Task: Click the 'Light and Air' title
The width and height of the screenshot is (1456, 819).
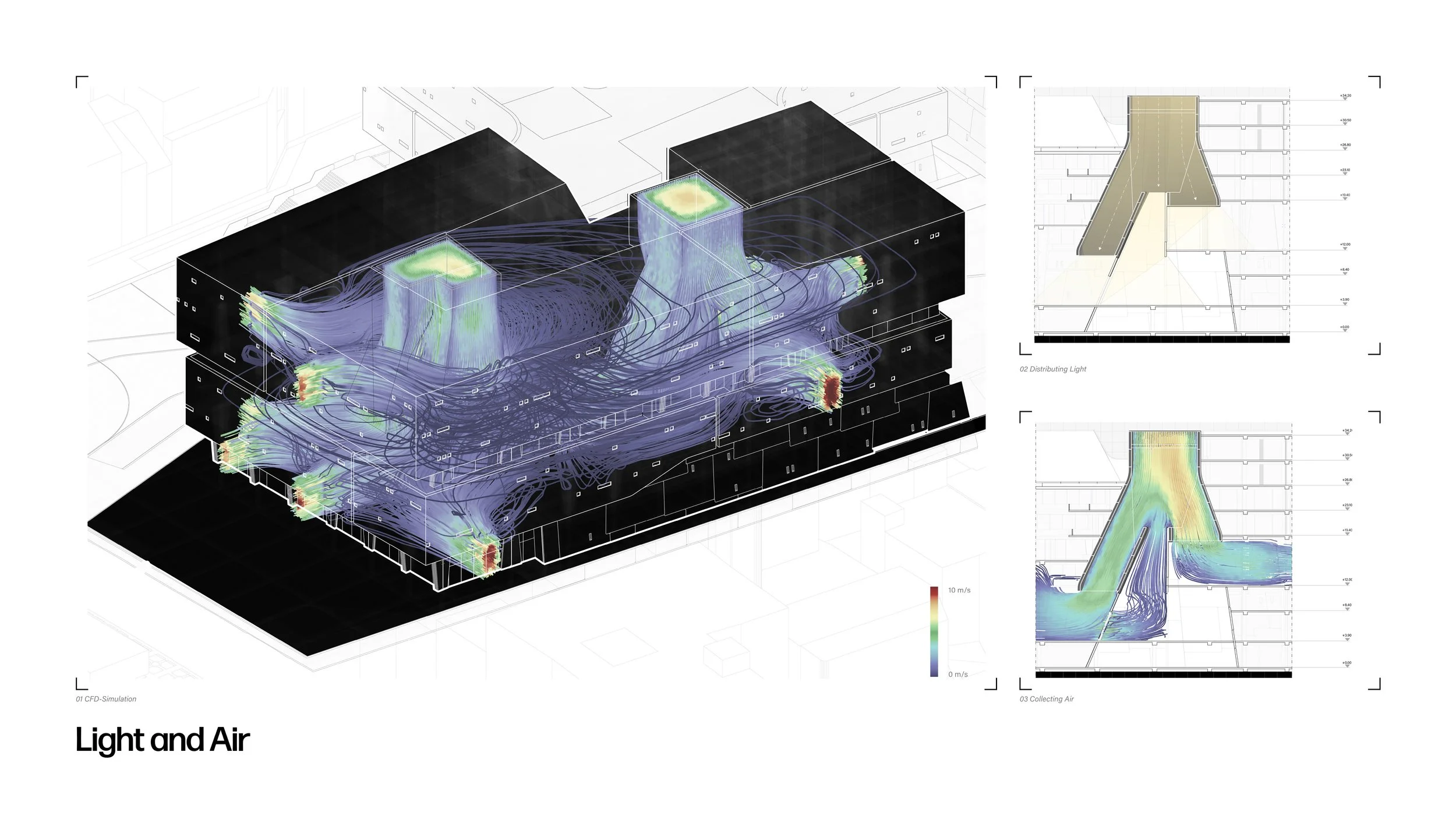Action: point(162,740)
